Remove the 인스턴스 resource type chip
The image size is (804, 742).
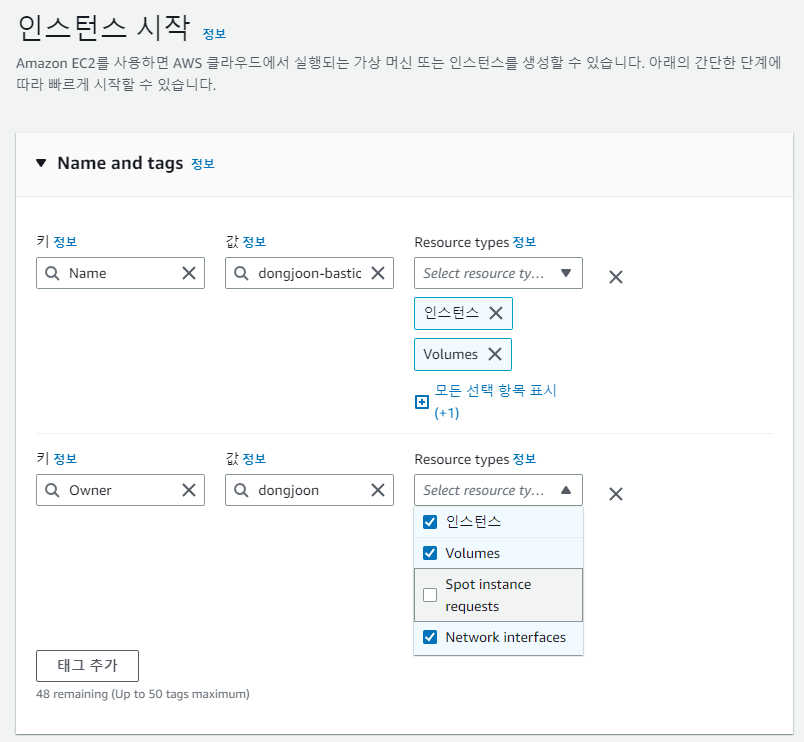[496, 313]
